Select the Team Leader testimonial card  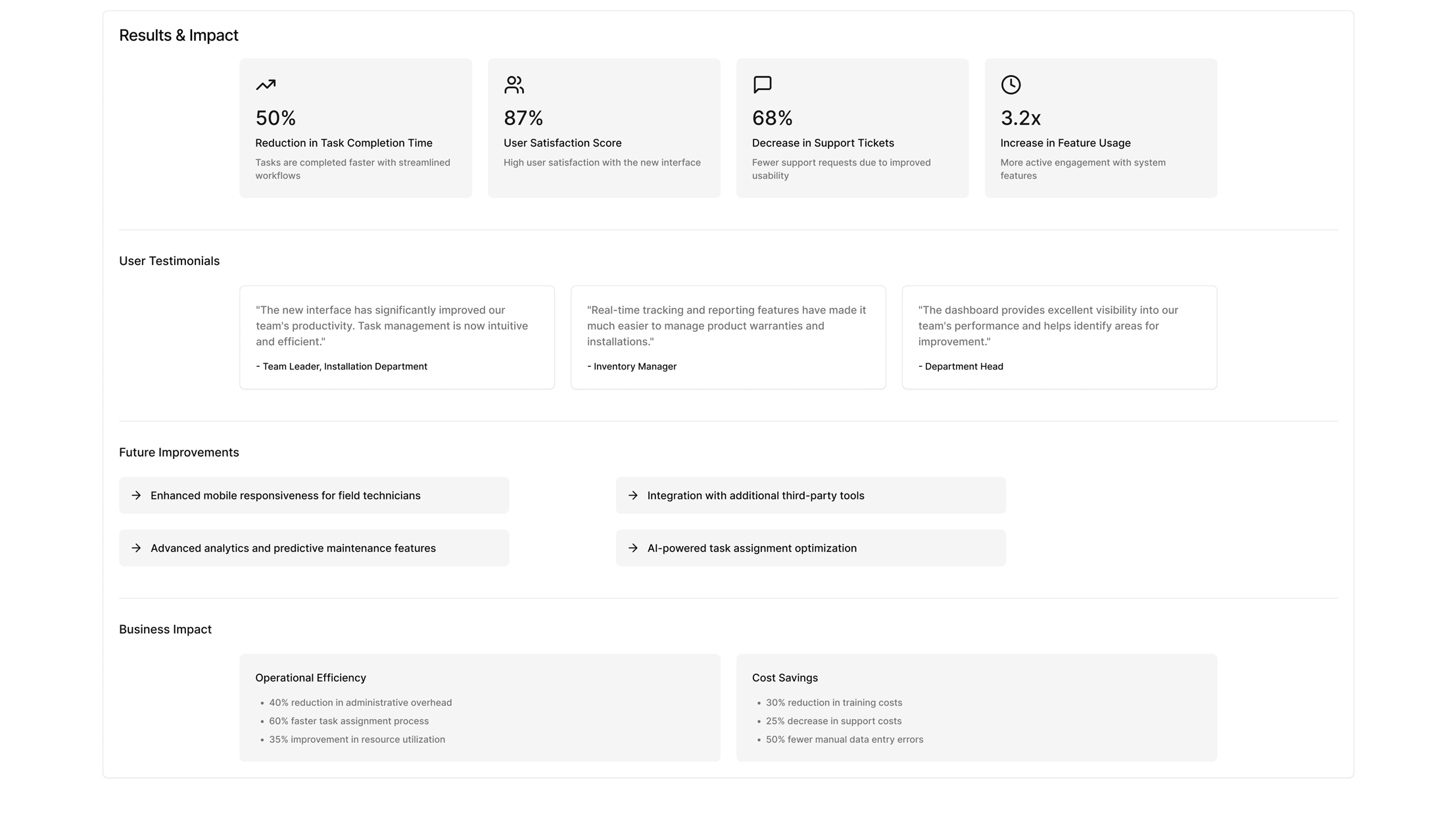click(x=396, y=337)
